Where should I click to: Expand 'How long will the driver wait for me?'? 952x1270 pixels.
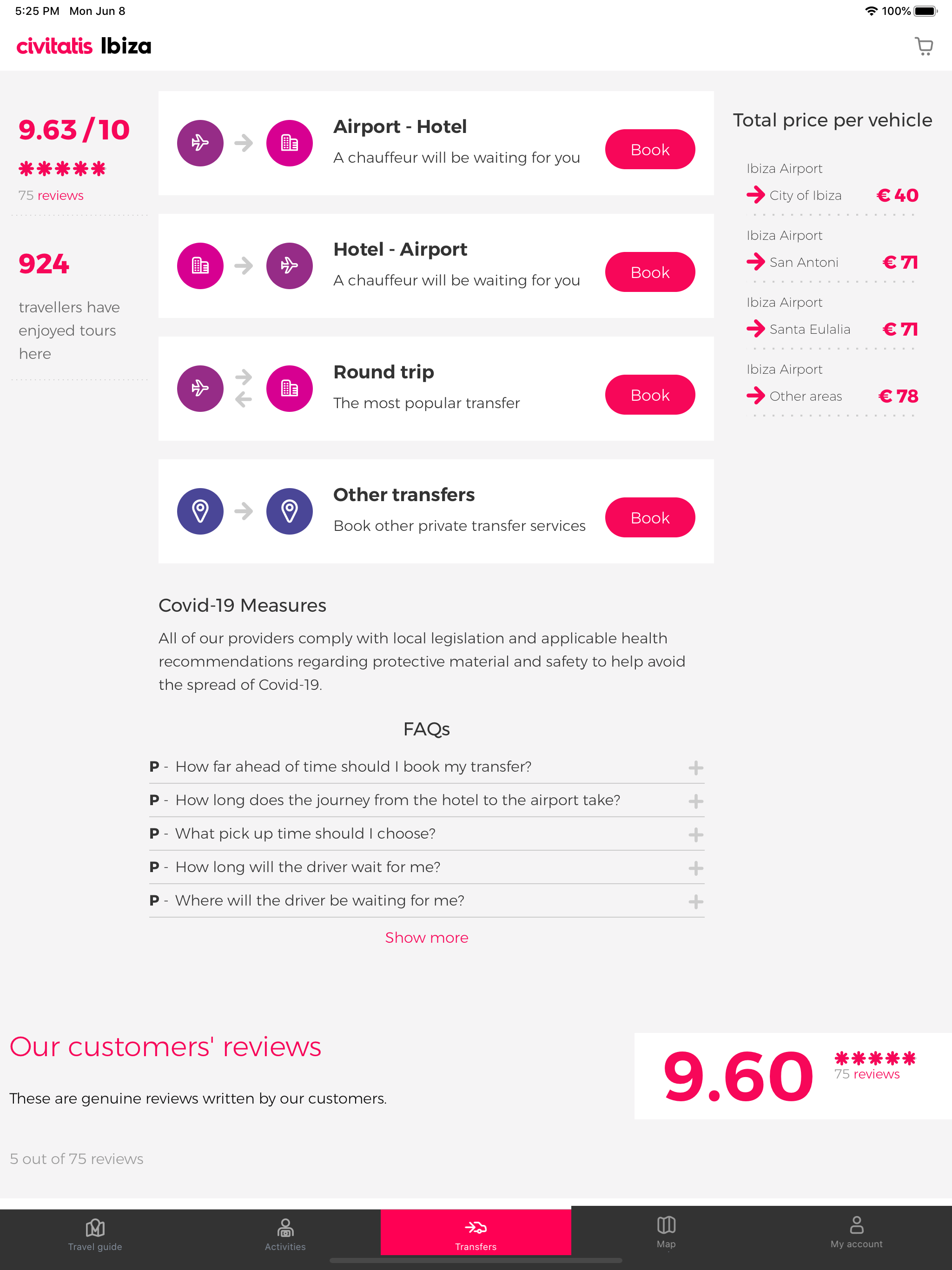click(x=695, y=868)
